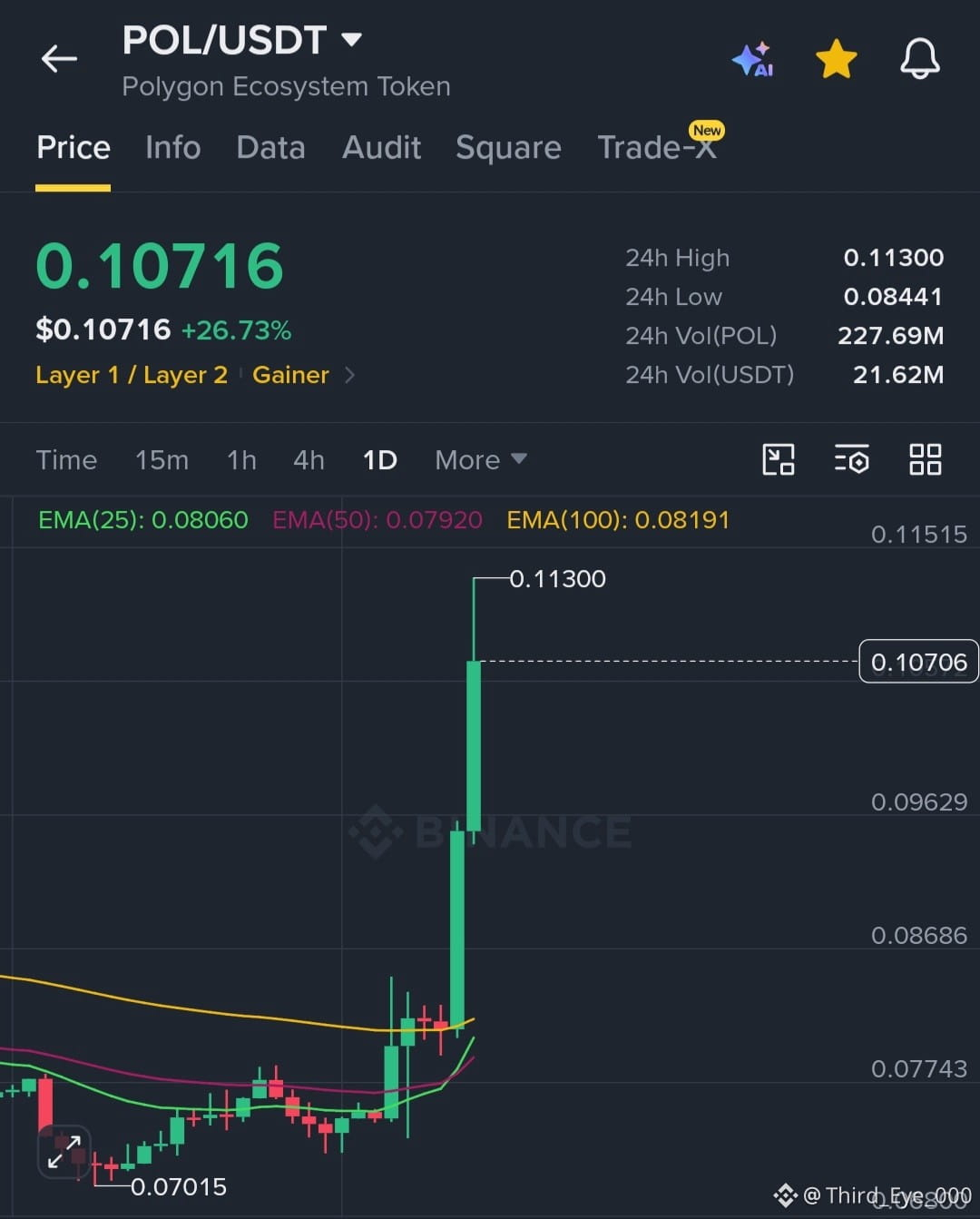Click the 0.07015 low marker on chart

point(179,1187)
